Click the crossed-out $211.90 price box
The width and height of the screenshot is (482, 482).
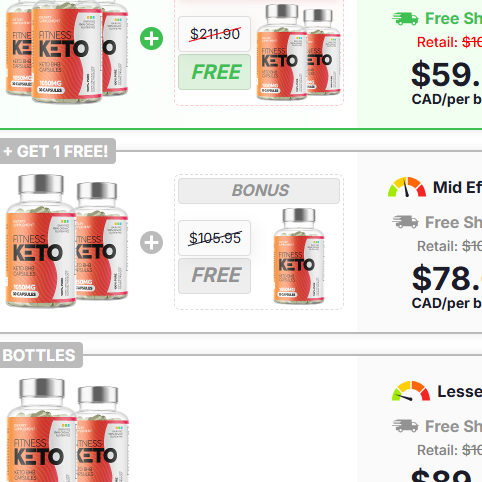pyautogui.click(x=214, y=34)
